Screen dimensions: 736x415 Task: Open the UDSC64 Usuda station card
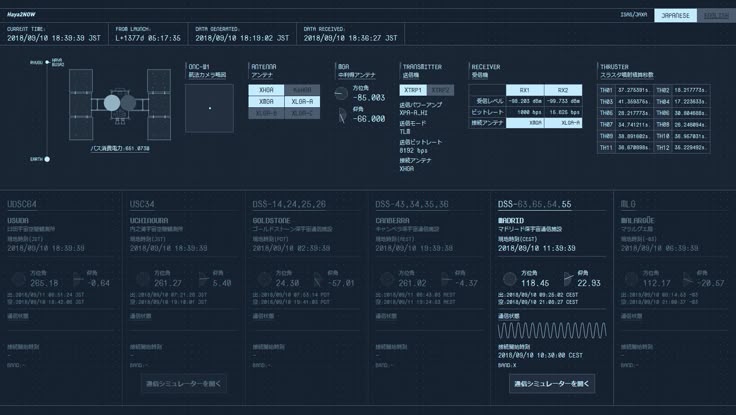[61, 296]
